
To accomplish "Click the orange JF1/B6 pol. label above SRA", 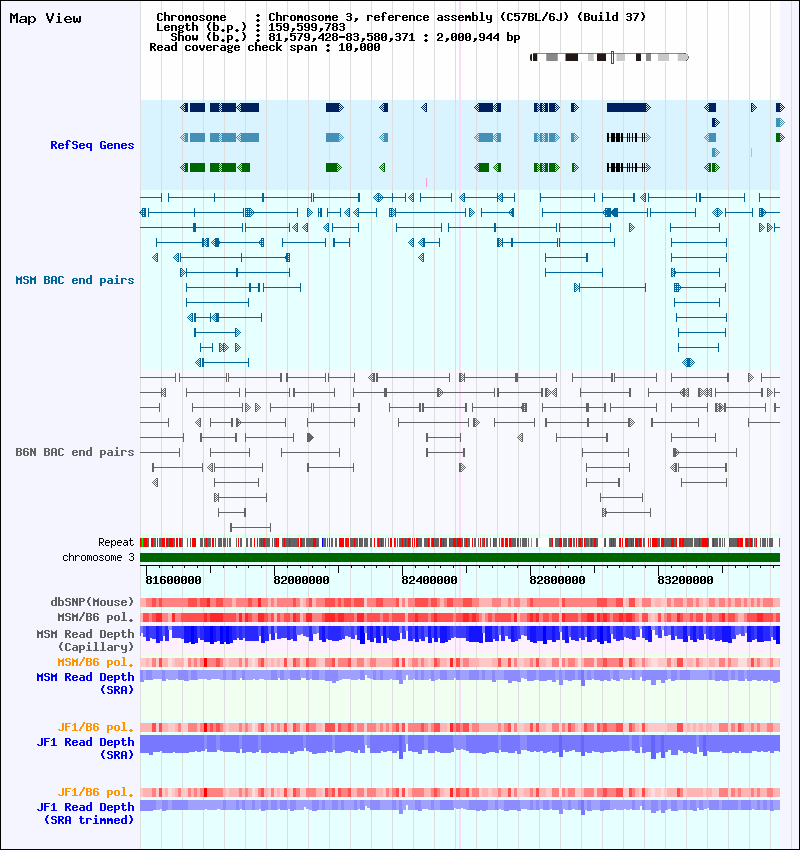I will [x=95, y=727].
